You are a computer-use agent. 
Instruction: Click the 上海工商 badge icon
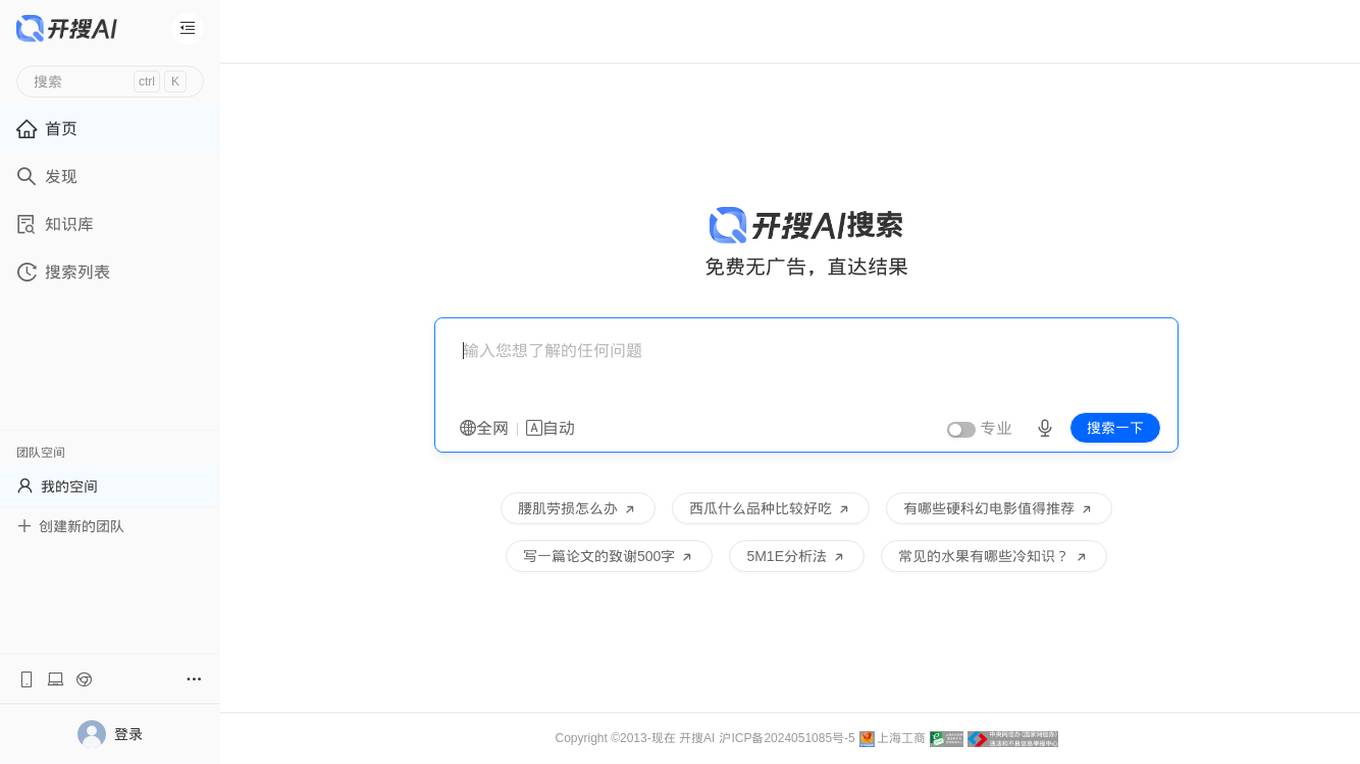867,739
